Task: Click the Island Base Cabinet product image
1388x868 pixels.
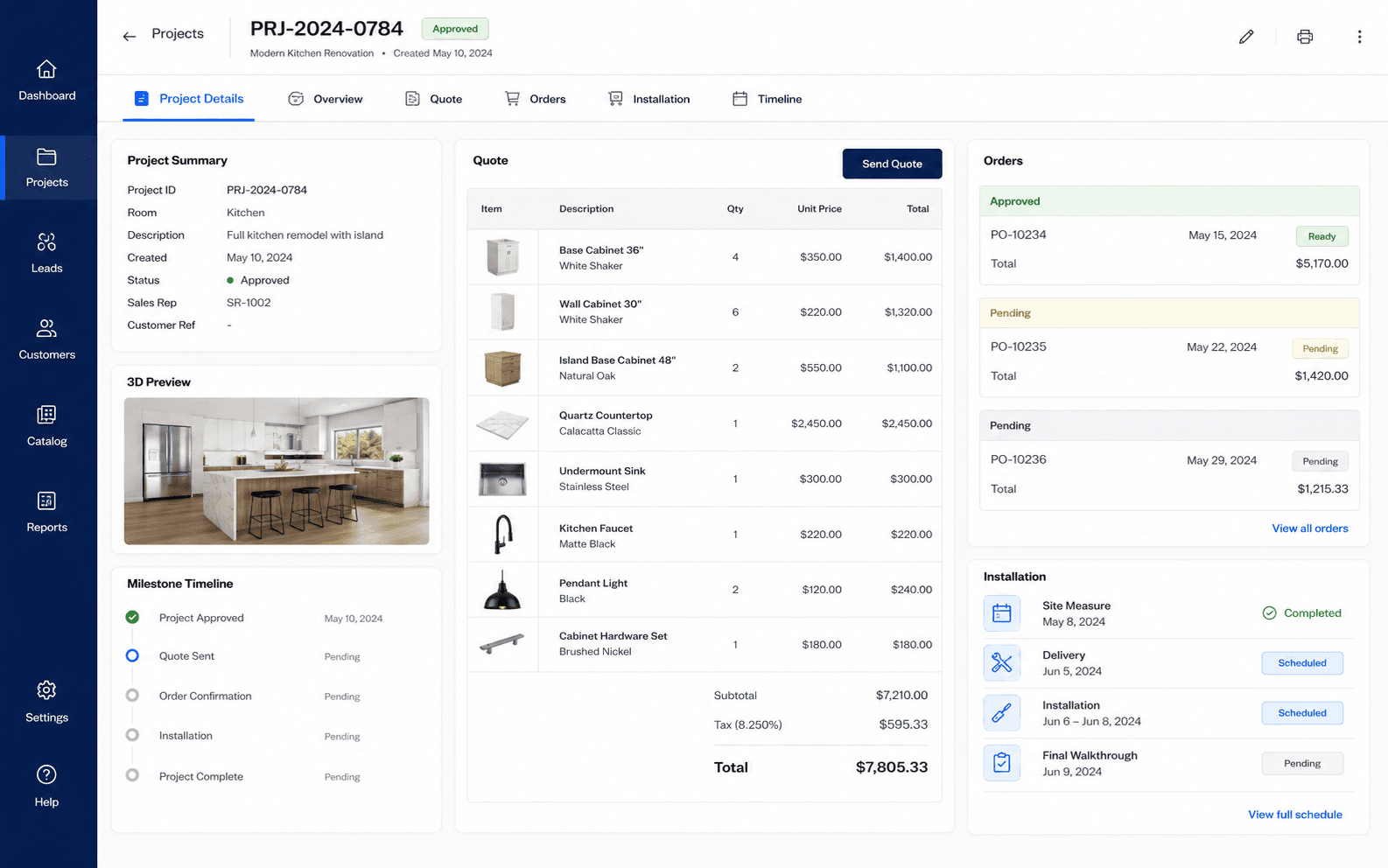Action: (x=502, y=367)
